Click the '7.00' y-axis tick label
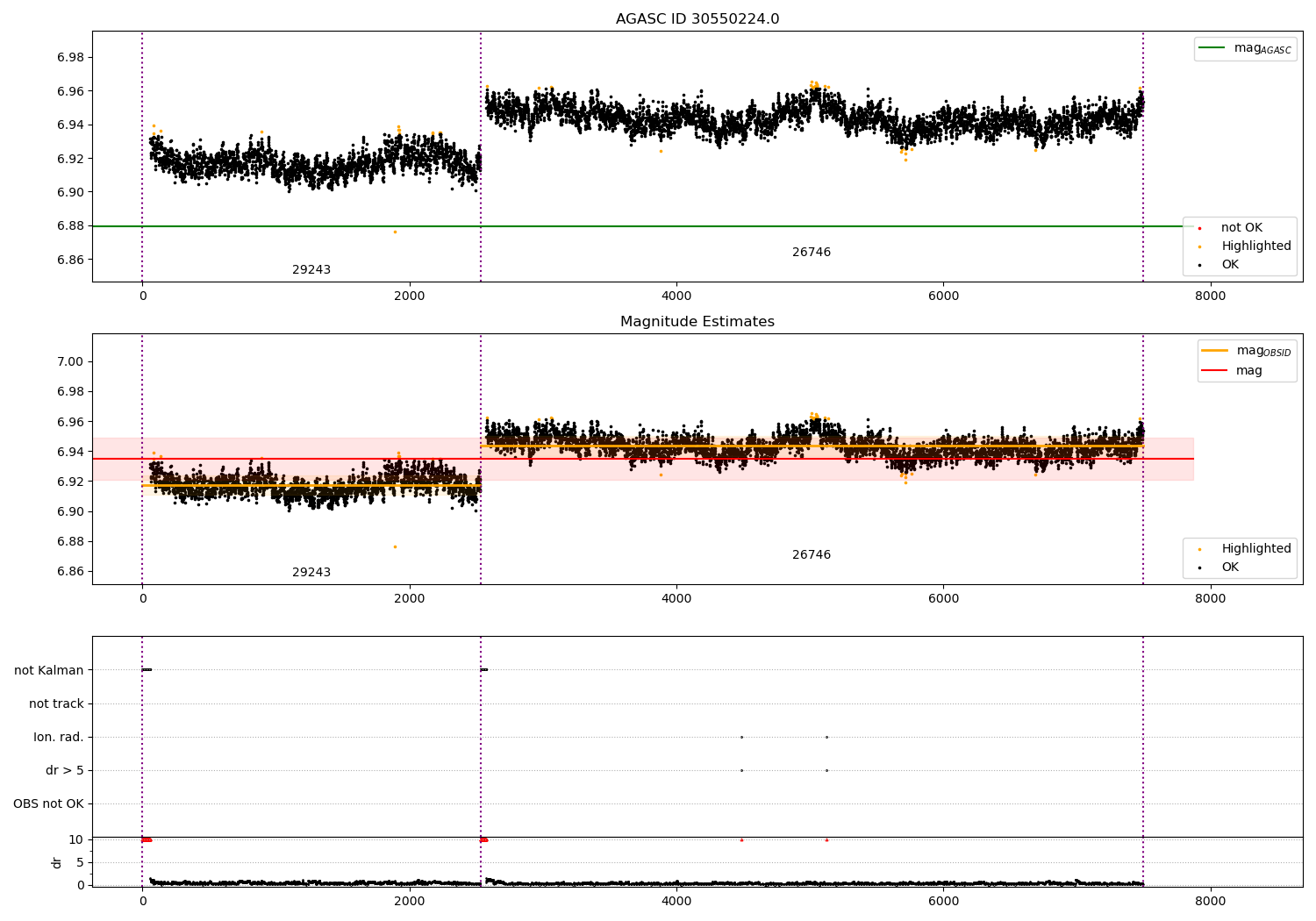The width and height of the screenshot is (1316, 921). [70, 361]
